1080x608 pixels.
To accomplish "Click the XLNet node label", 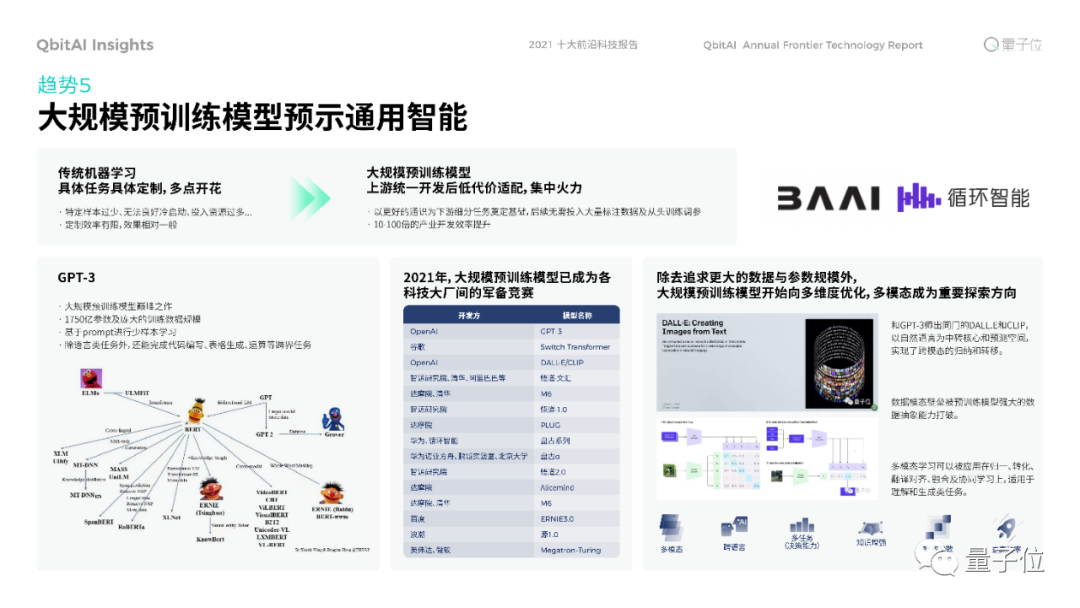I will 172,517.
